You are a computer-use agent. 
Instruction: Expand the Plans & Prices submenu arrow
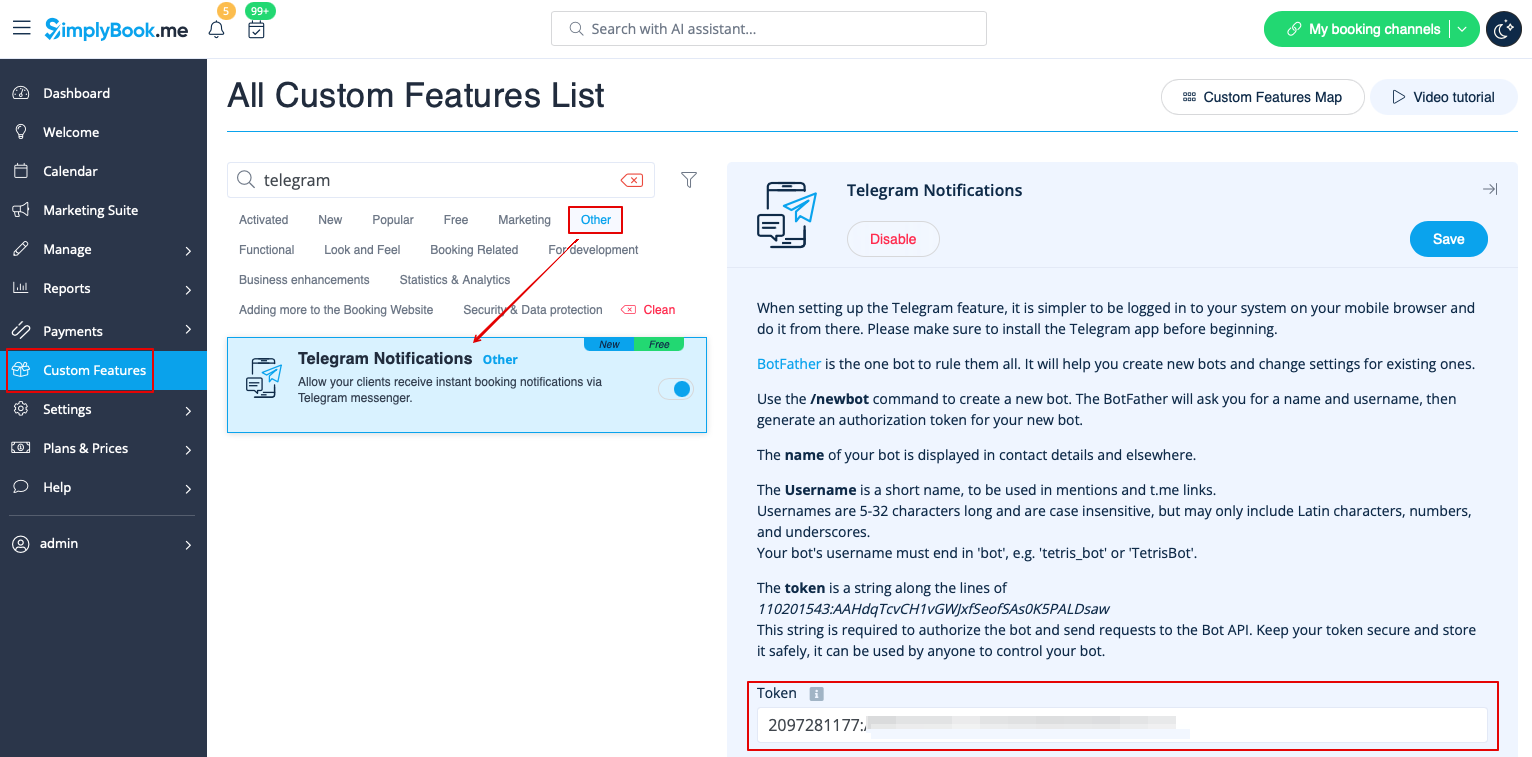(x=188, y=450)
